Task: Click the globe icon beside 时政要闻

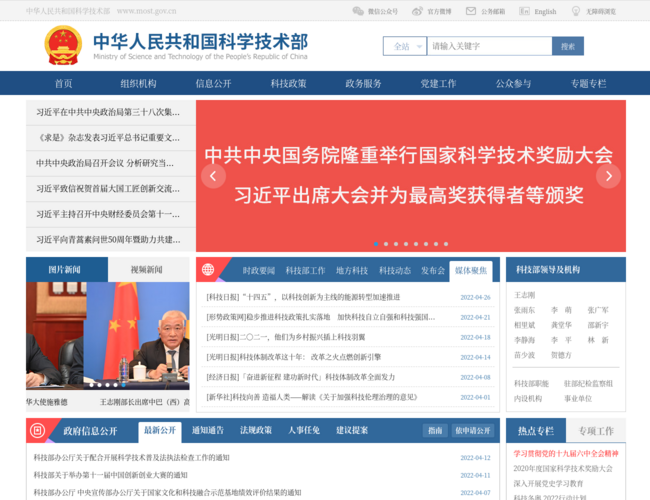Action: tap(208, 270)
